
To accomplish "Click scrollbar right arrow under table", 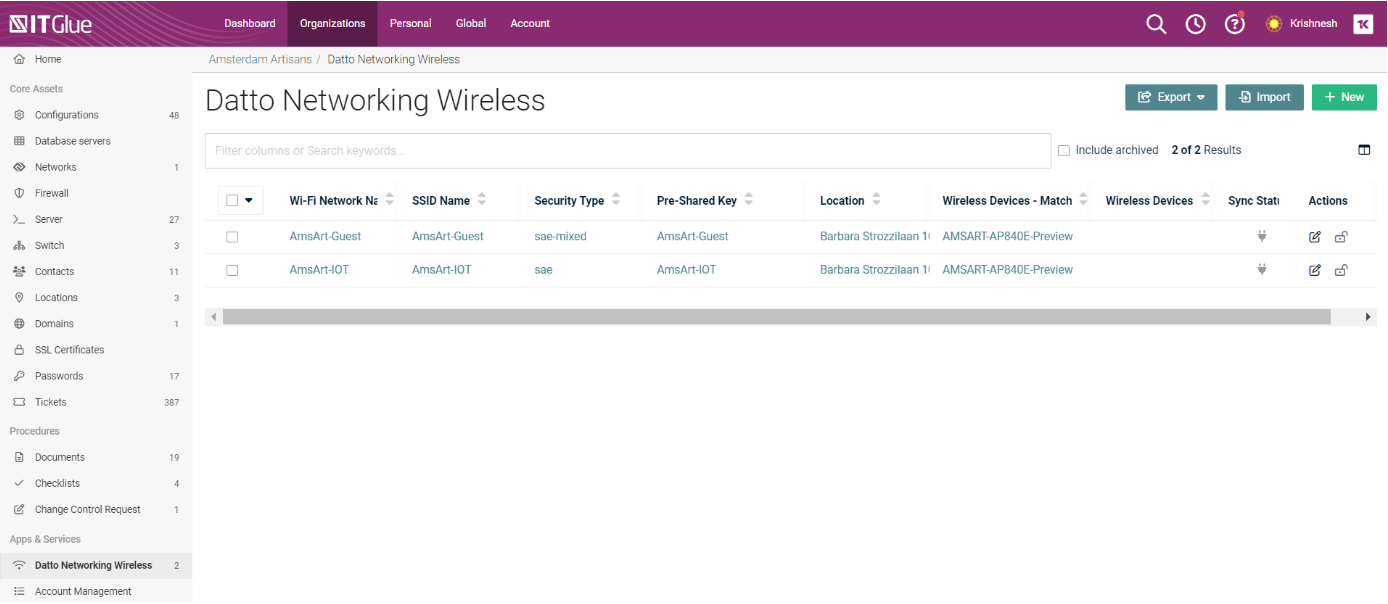I will click(x=1368, y=317).
